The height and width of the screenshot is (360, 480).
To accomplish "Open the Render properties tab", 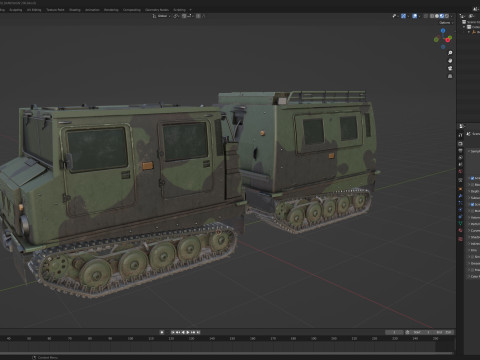I will (x=460, y=144).
